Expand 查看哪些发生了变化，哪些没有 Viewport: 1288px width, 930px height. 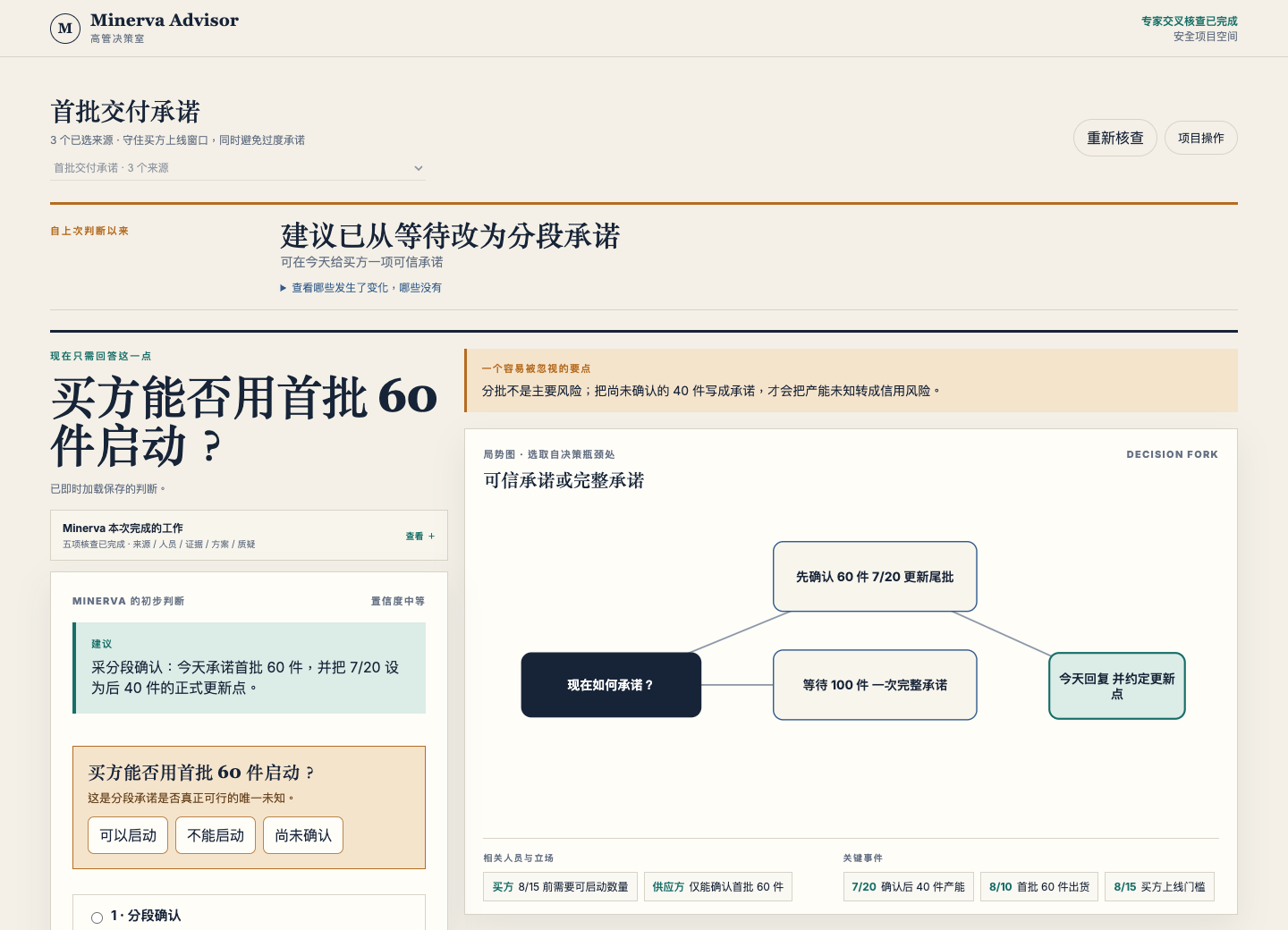point(361,288)
